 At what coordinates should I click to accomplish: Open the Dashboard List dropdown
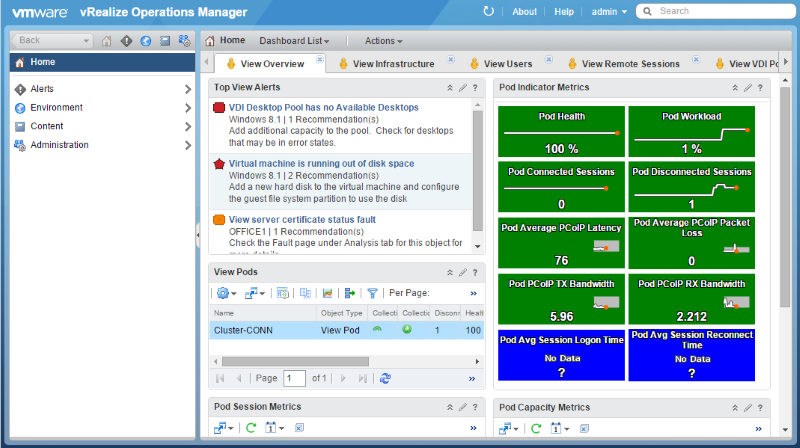[294, 41]
